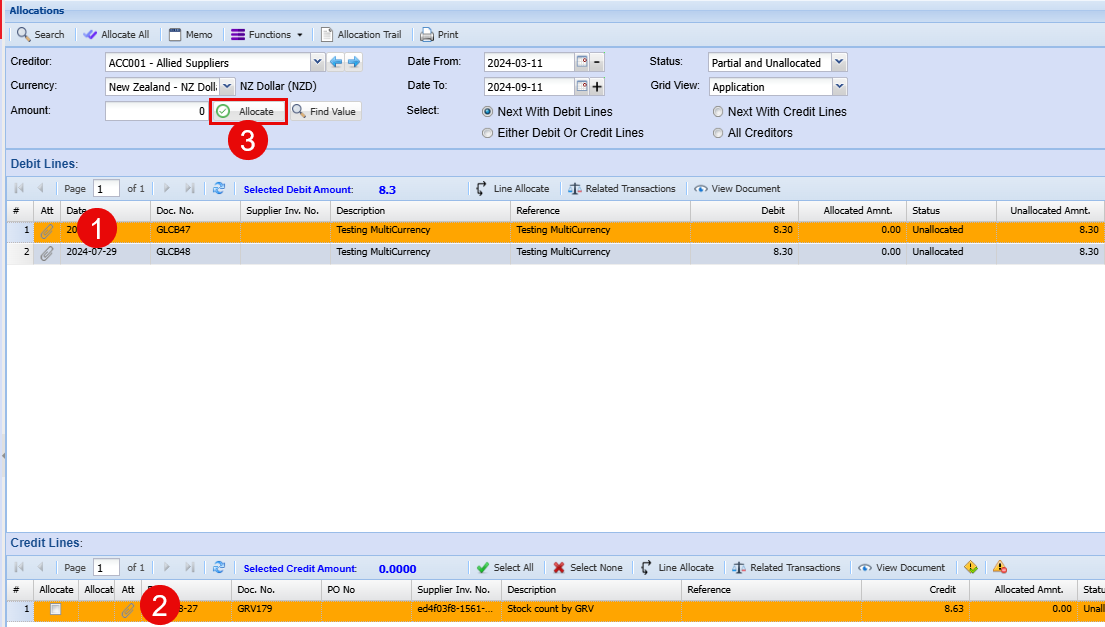Open attachment on debit line GLCB48

[x=46, y=252]
